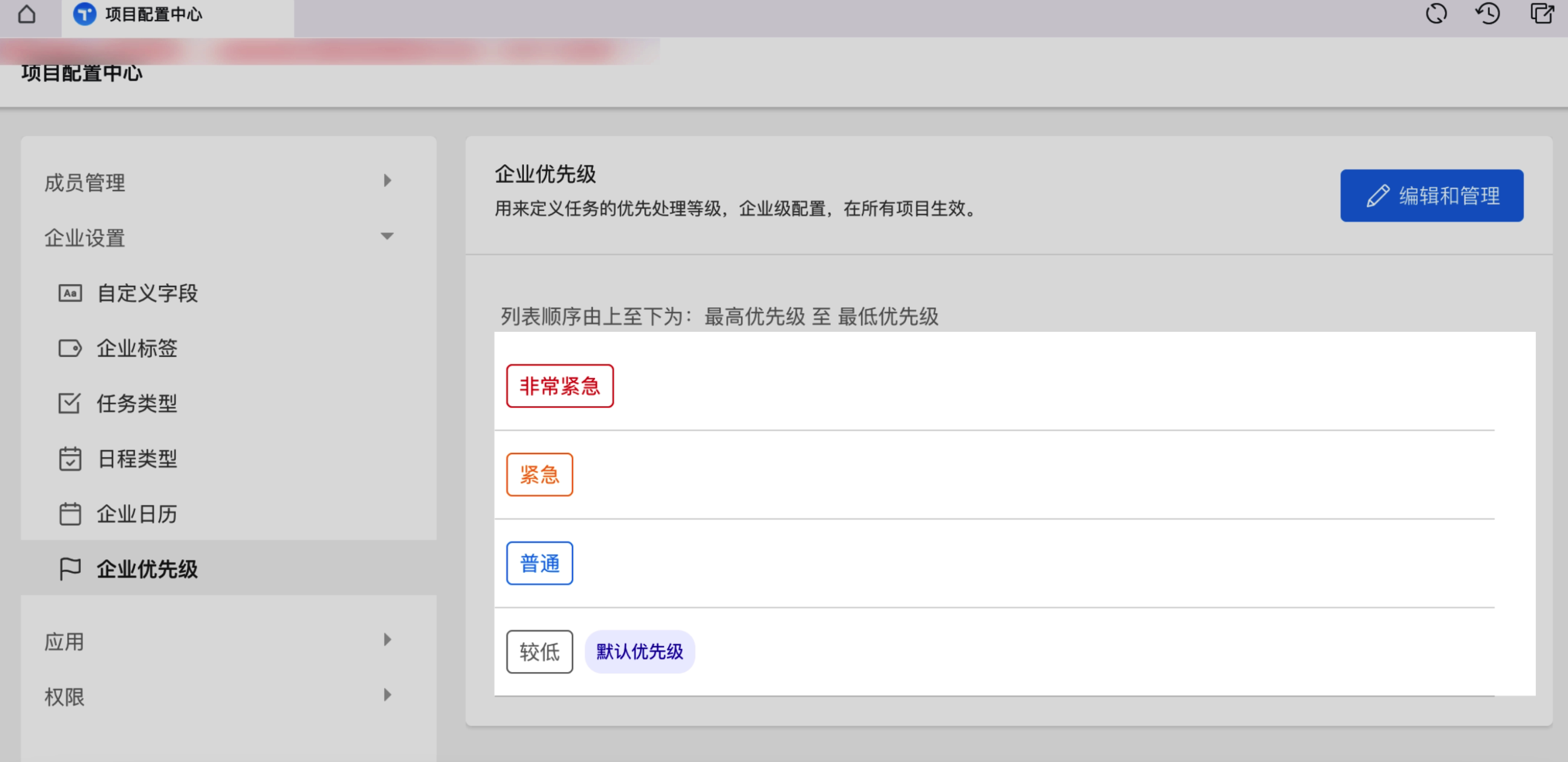Click the 编辑和管理 button
This screenshot has height=762, width=1568.
coord(1432,196)
